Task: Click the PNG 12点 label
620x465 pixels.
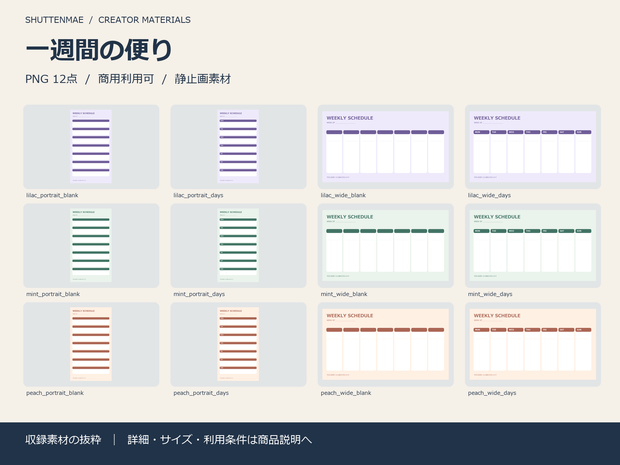Action: (x=51, y=79)
